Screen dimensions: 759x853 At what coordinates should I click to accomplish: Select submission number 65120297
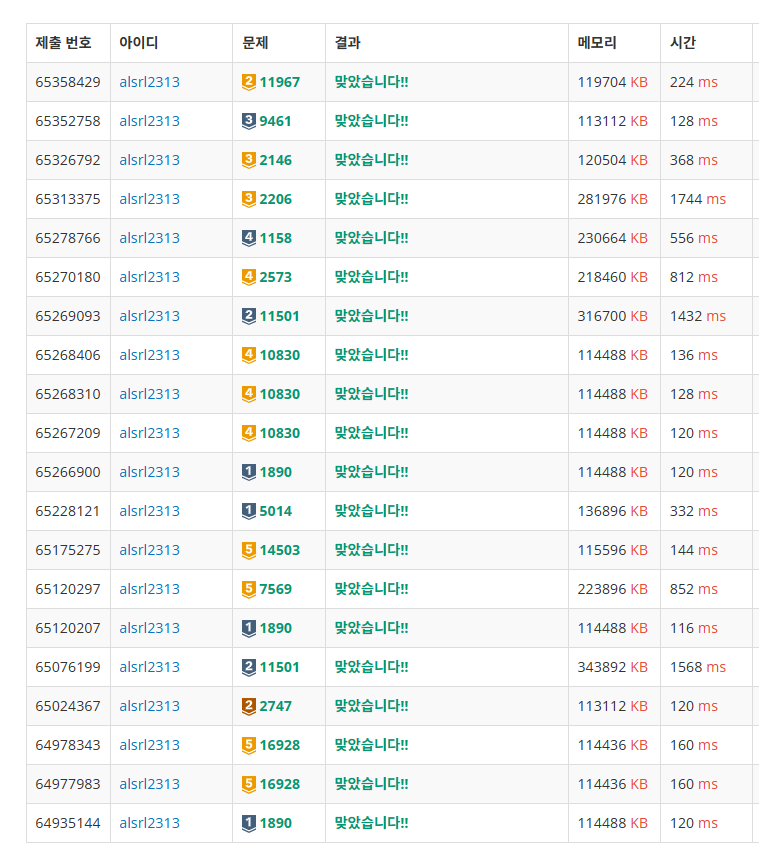pos(68,589)
